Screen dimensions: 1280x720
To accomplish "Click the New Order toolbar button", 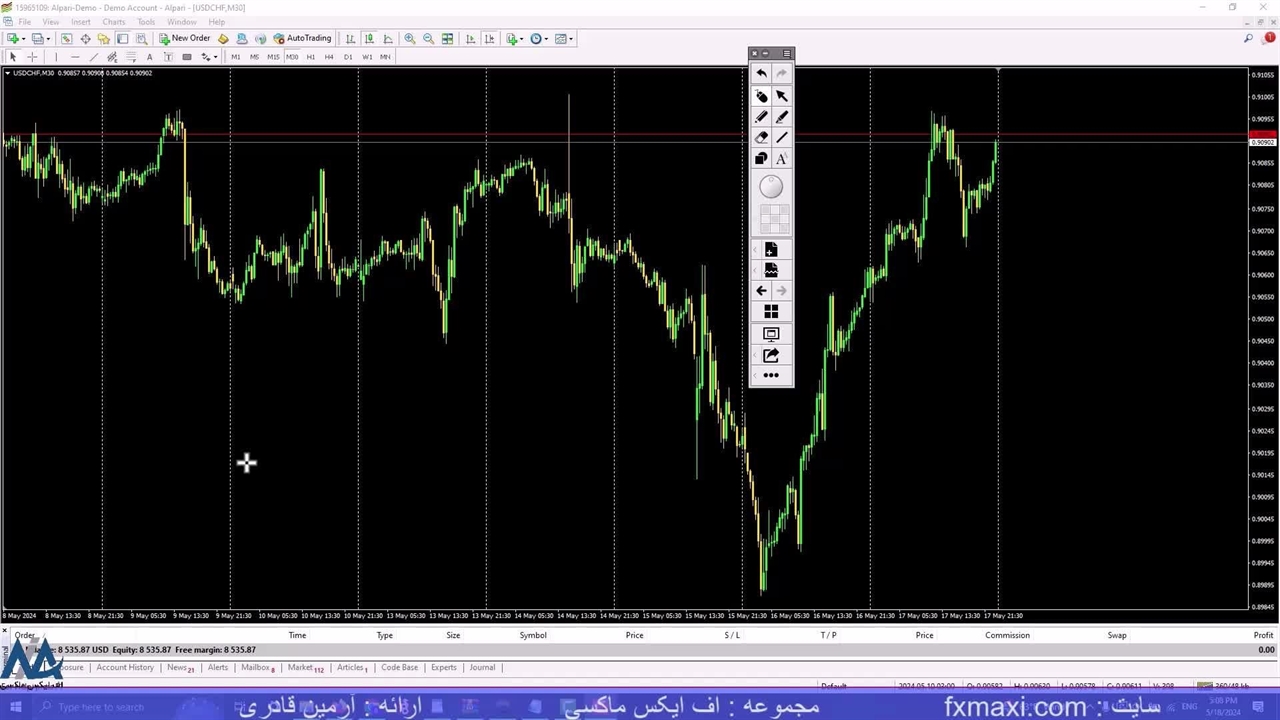I will point(185,39).
